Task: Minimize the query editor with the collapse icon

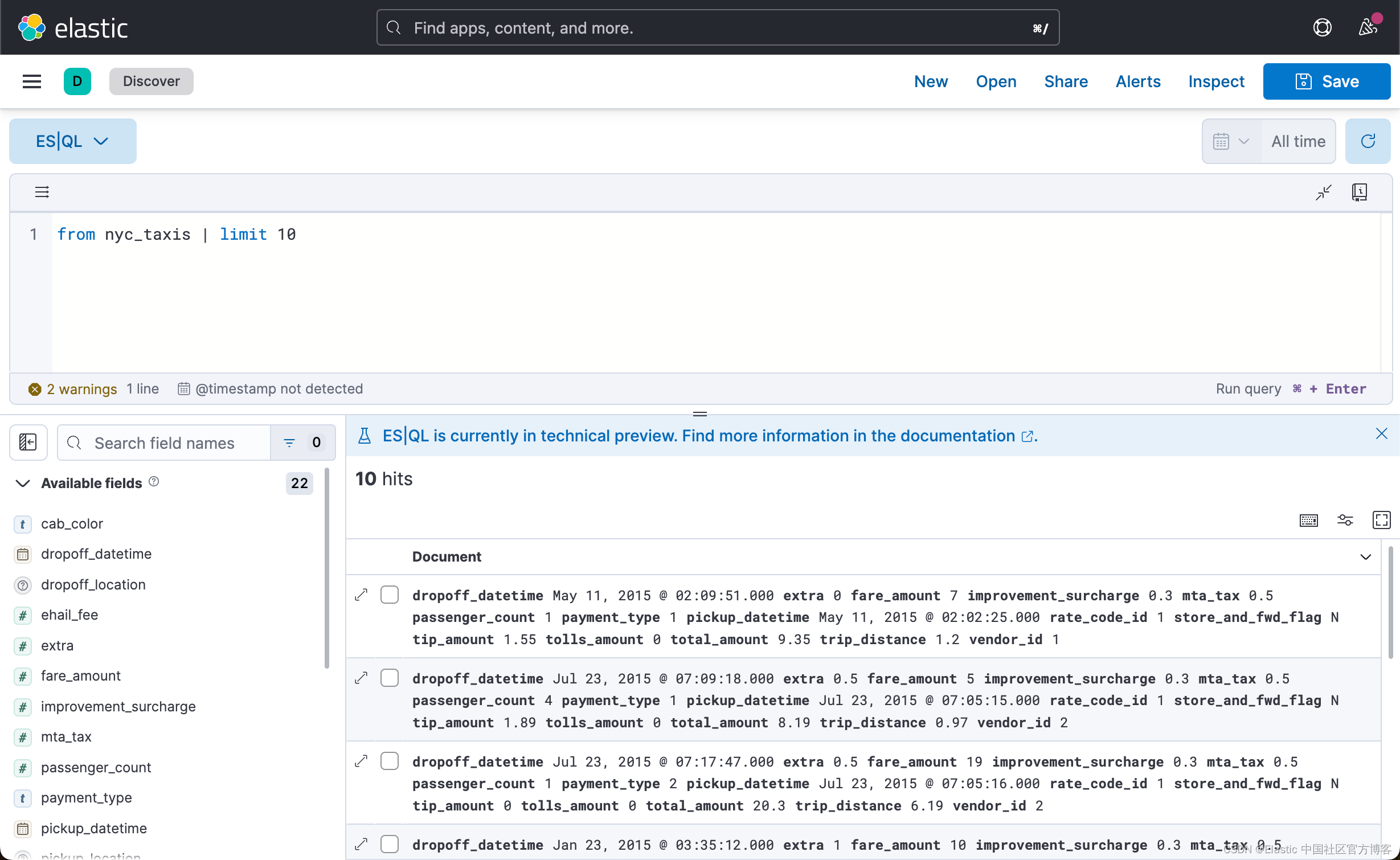Action: point(1323,193)
